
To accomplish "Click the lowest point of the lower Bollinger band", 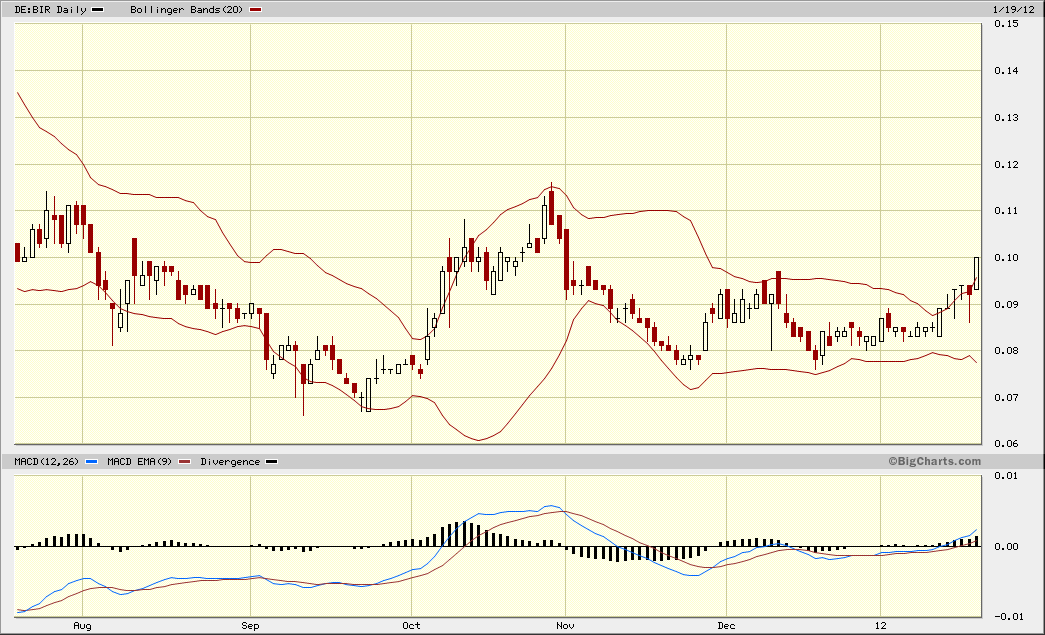I will [x=479, y=440].
